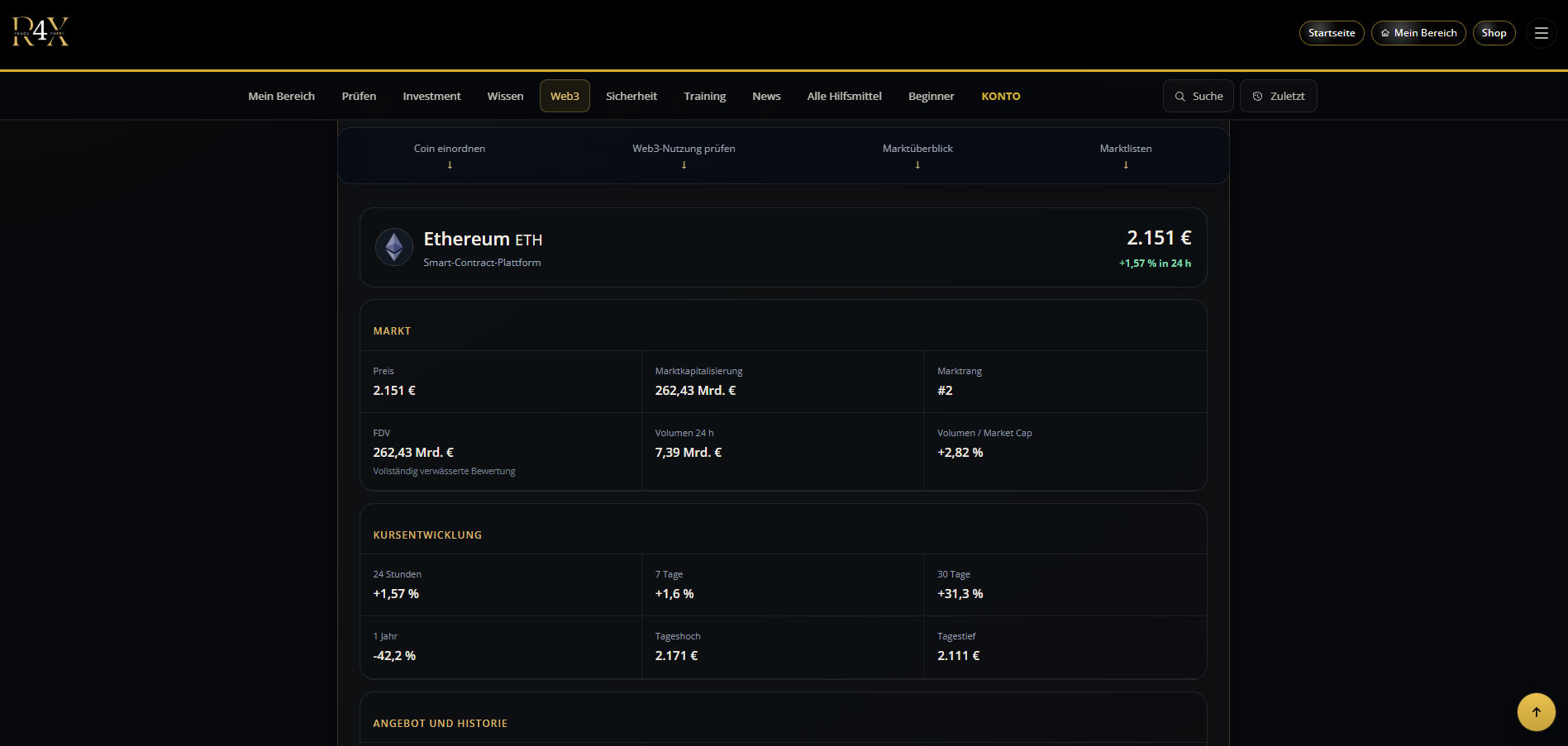Screen dimensions: 1568x746
Task: Click the Suche search button
Action: pos(1198,96)
